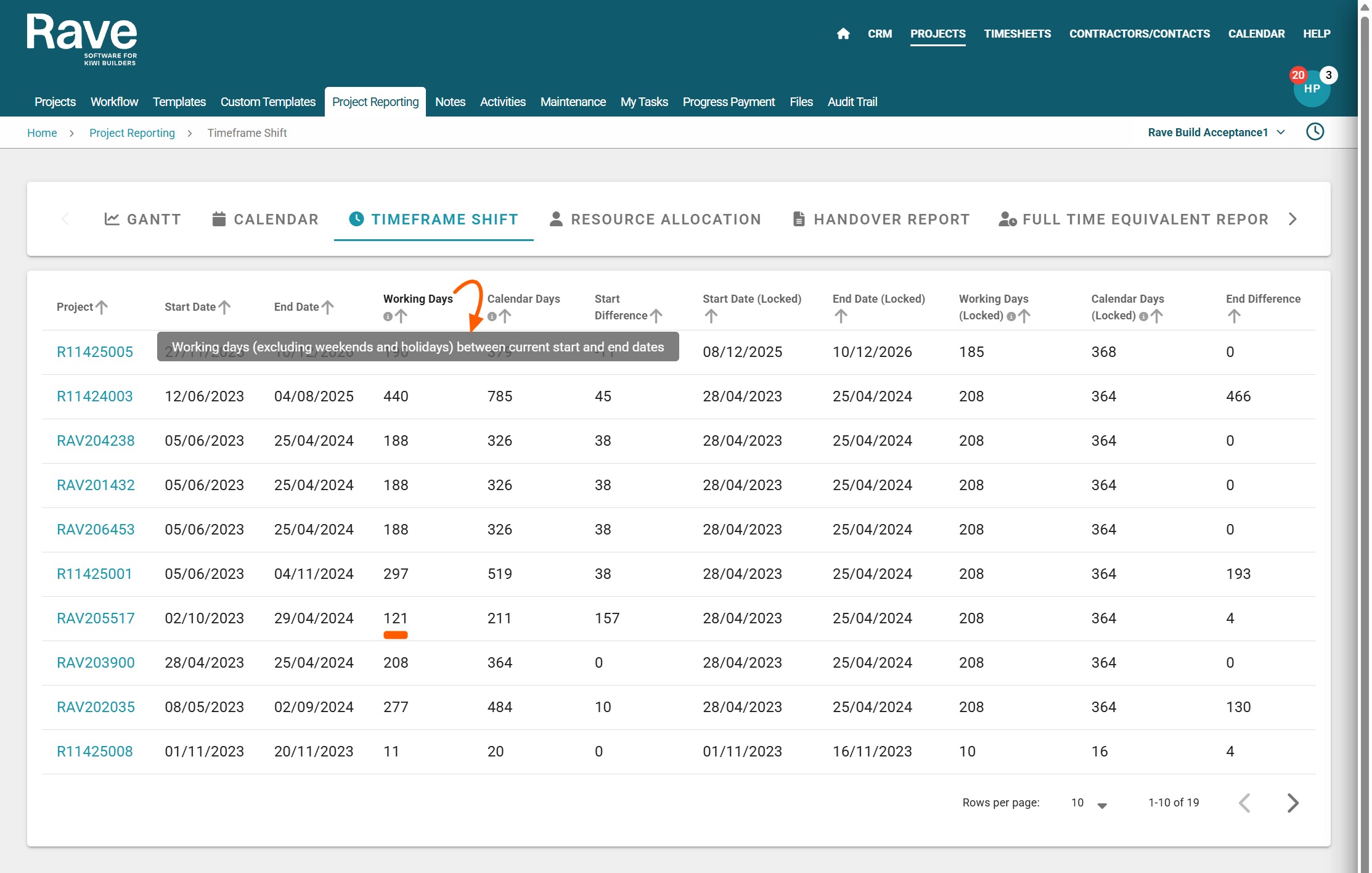1372x873 pixels.
Task: Open the clock icon beside Rave Build Acceptance1
Action: point(1315,132)
